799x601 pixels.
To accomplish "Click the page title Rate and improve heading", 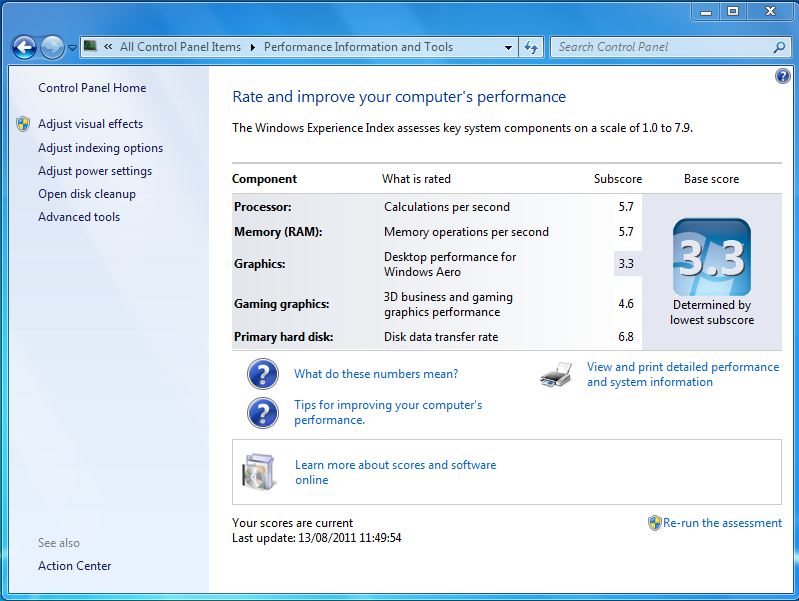I will click(399, 97).
